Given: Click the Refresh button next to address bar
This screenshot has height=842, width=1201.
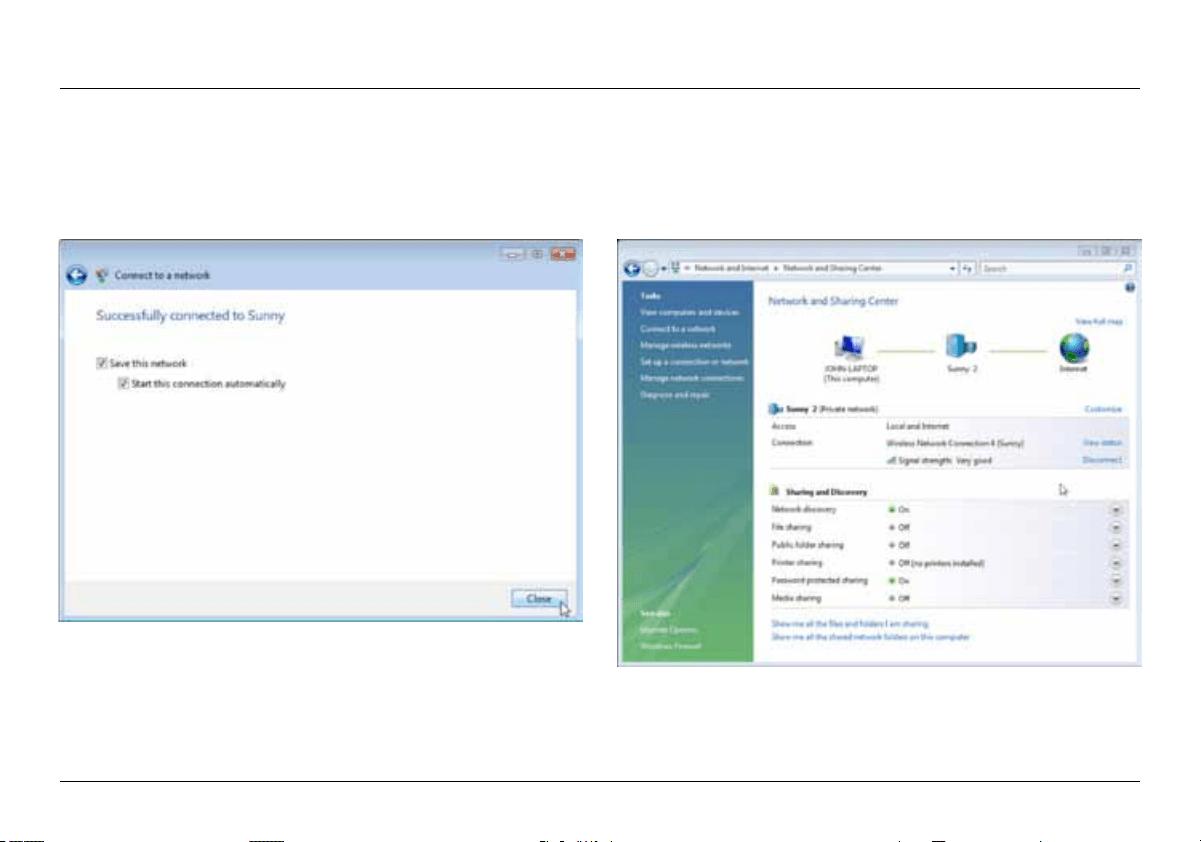Looking at the screenshot, I should click(968, 269).
